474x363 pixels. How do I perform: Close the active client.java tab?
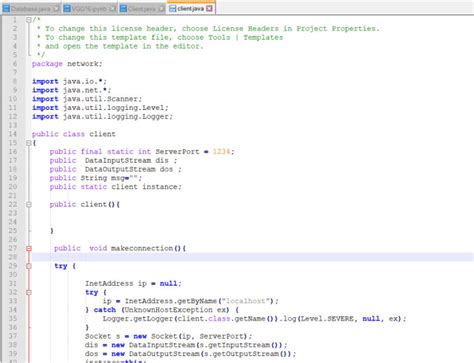[209, 8]
